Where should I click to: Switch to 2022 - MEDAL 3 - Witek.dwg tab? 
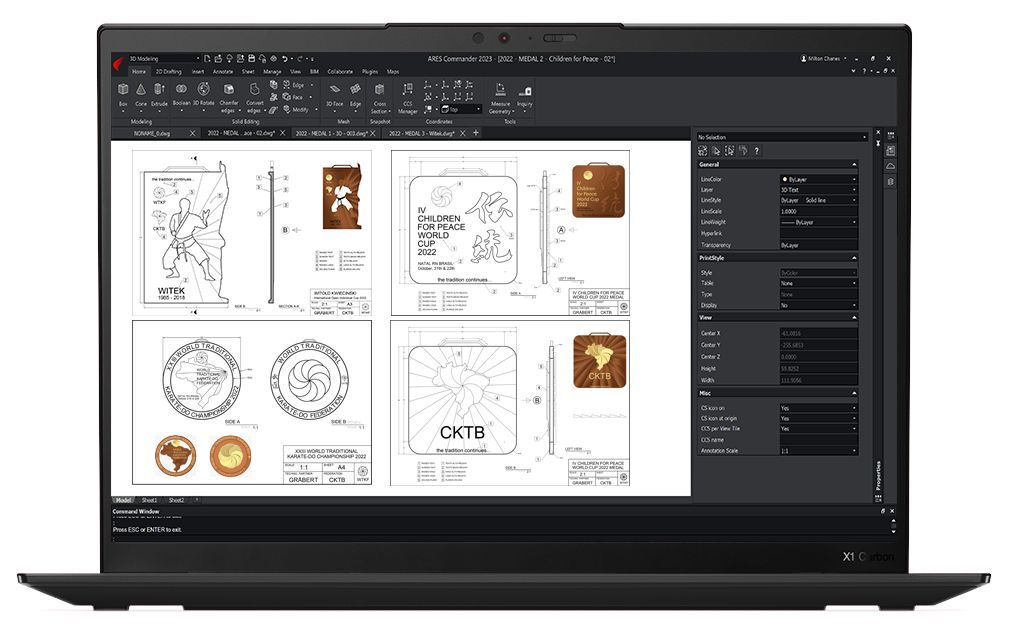(x=422, y=133)
